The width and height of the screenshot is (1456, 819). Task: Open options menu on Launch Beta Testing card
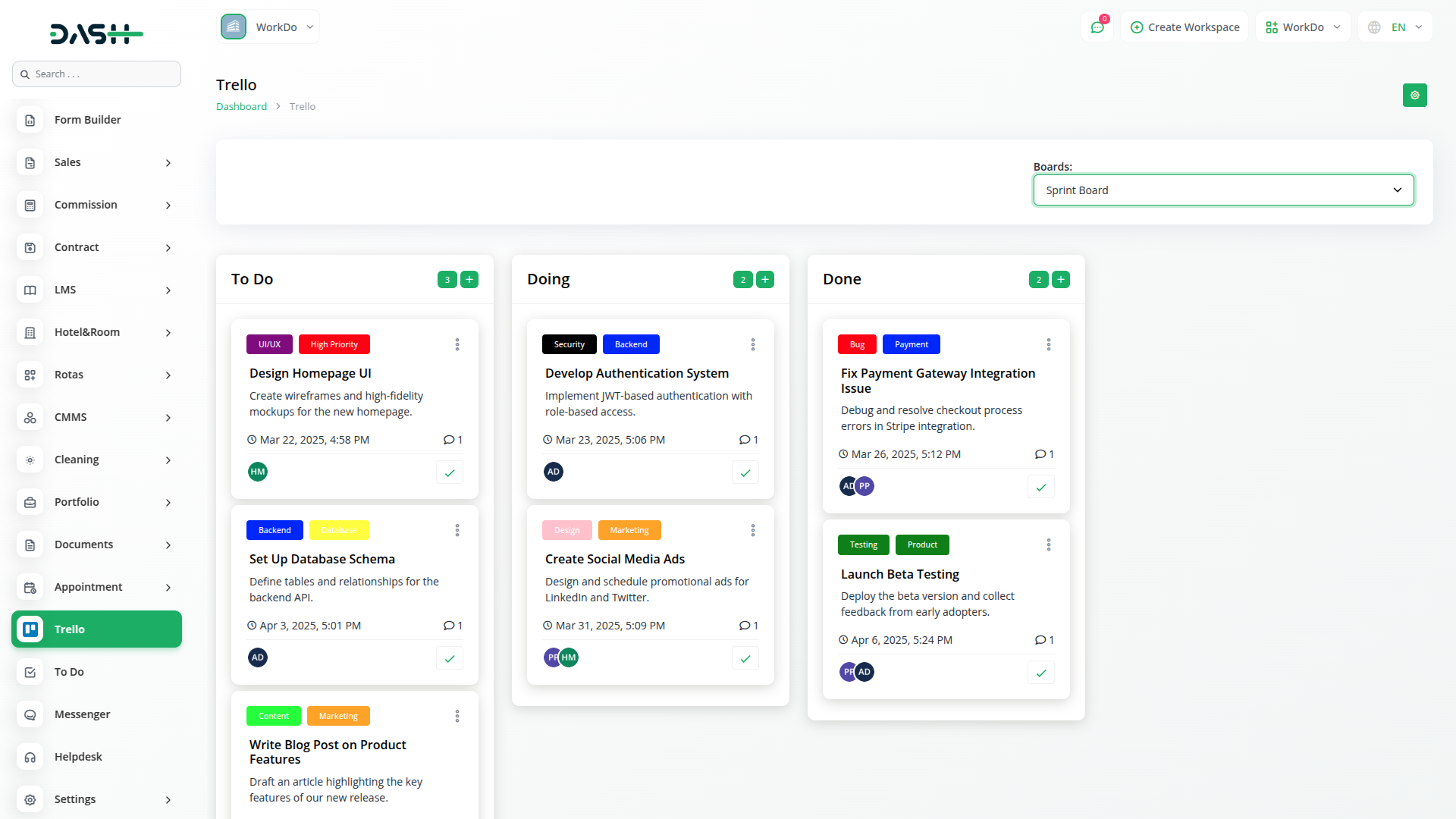pos(1049,544)
